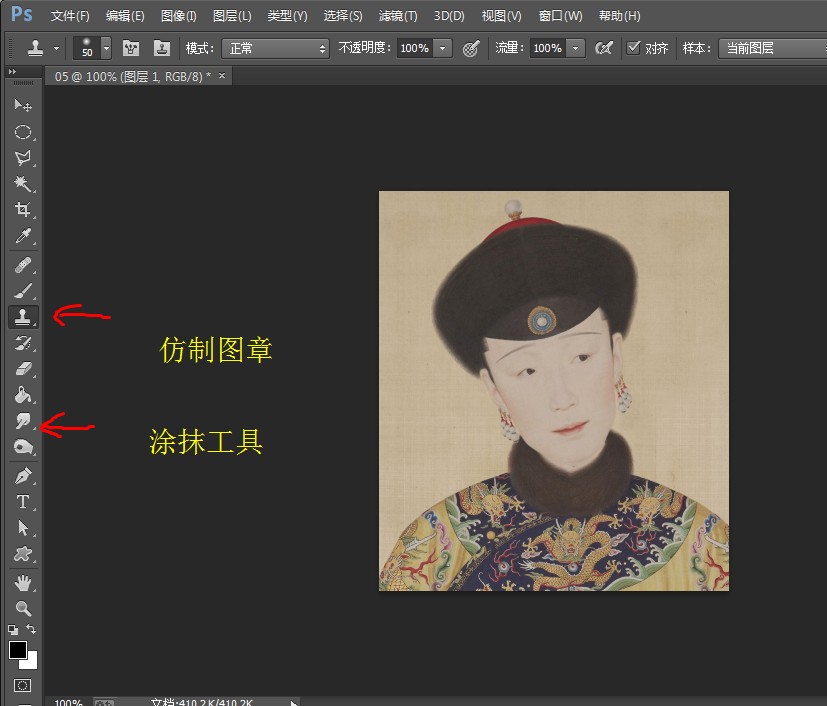Expand the collapsed tools panel
The height and width of the screenshot is (706, 827).
coord(12,71)
